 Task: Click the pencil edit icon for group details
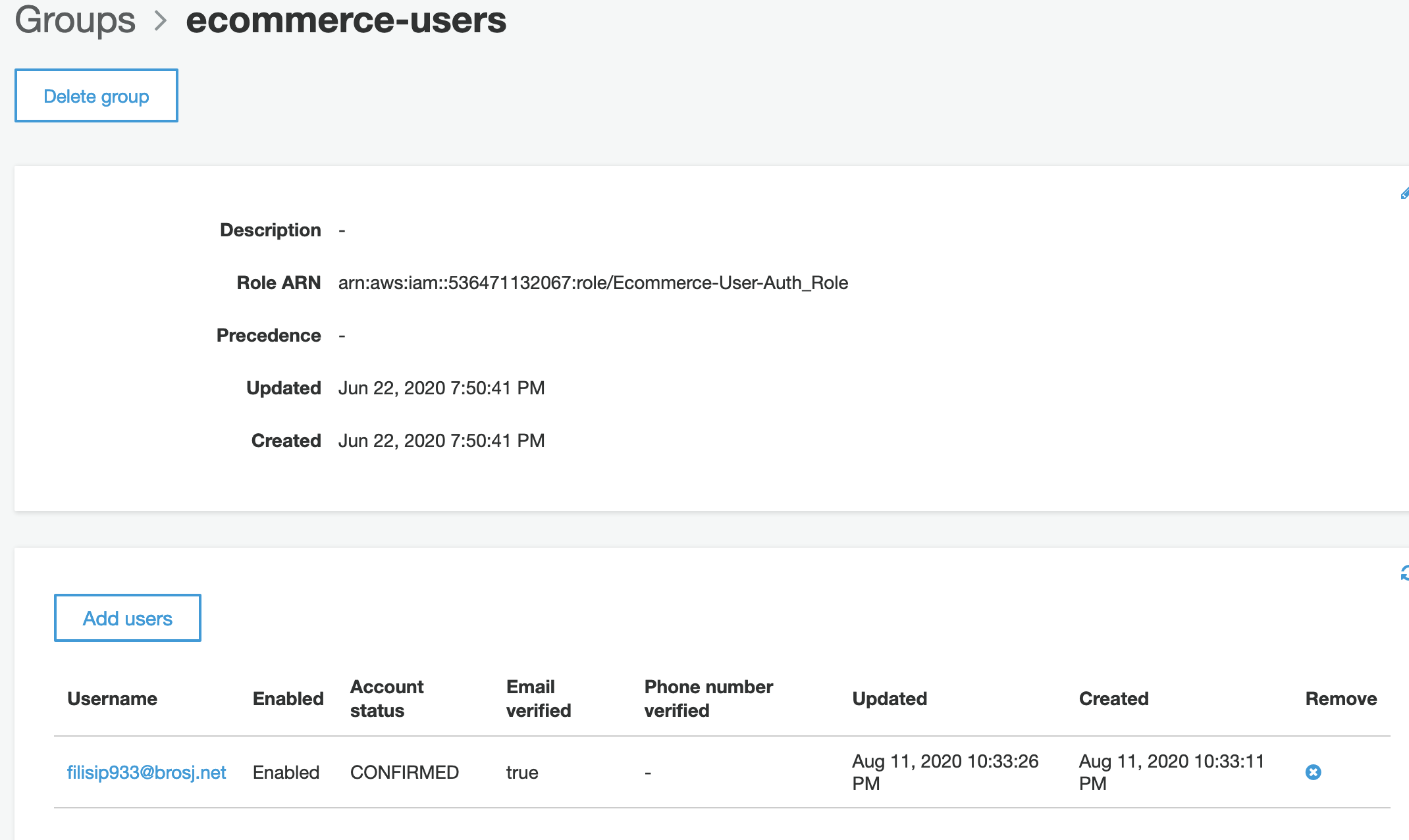point(1404,193)
